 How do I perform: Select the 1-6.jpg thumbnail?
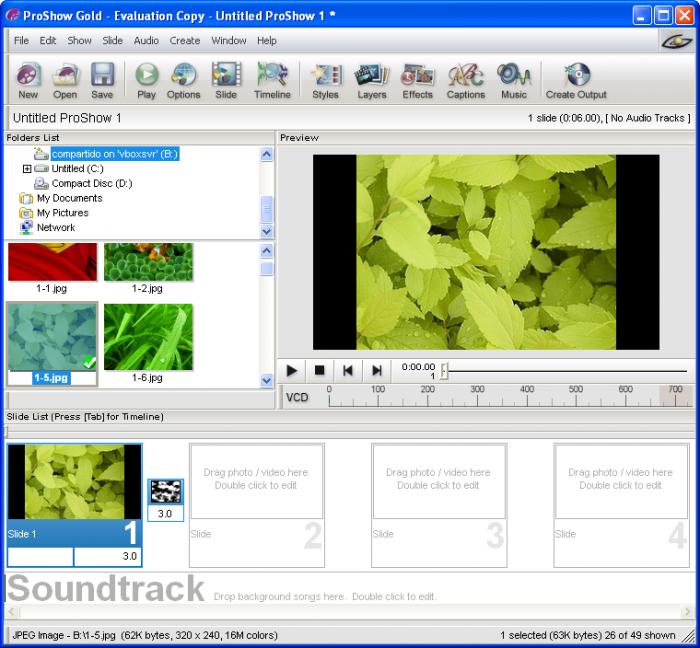(148, 337)
